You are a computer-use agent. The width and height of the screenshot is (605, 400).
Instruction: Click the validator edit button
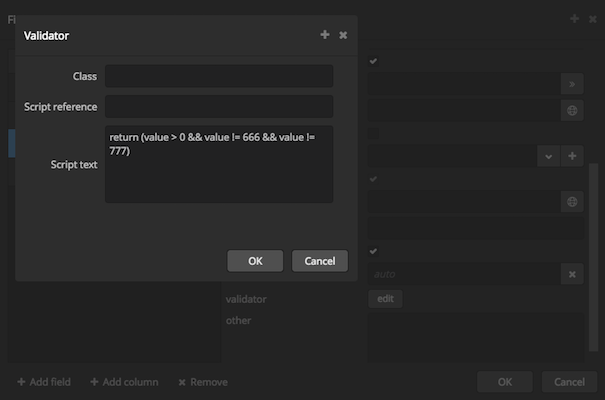click(385, 299)
